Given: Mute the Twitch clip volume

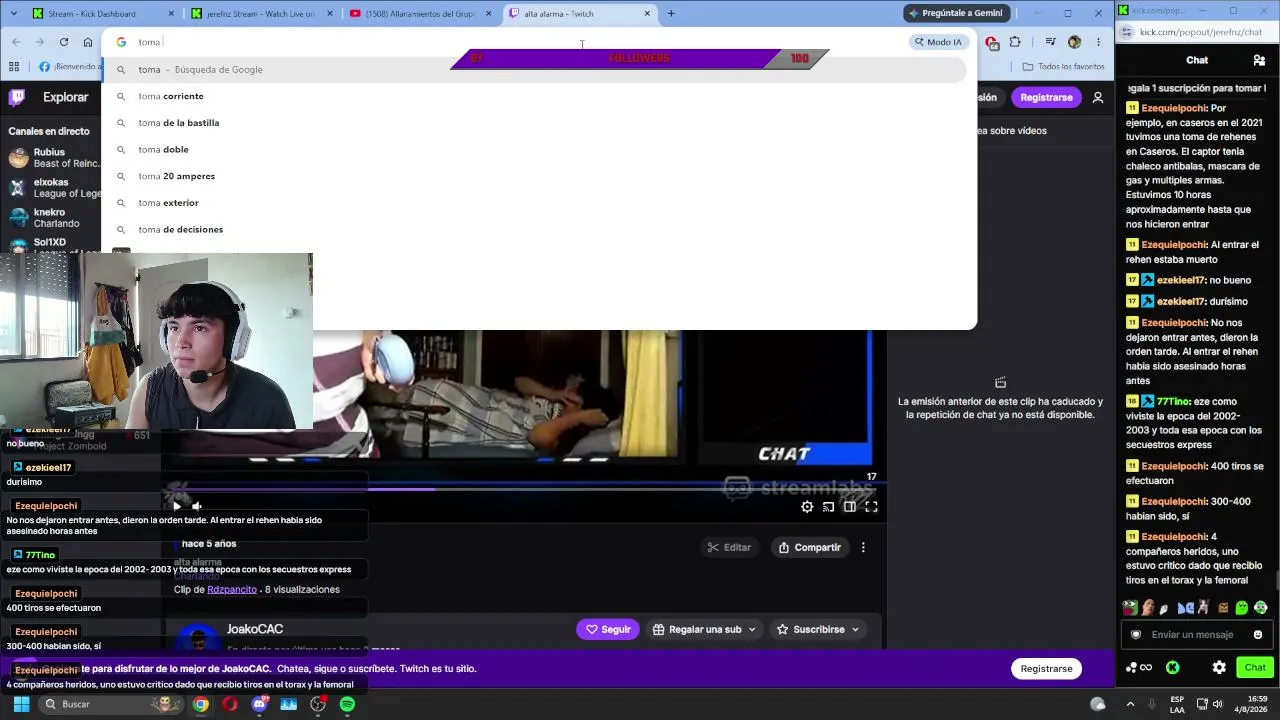Looking at the screenshot, I should click(197, 506).
